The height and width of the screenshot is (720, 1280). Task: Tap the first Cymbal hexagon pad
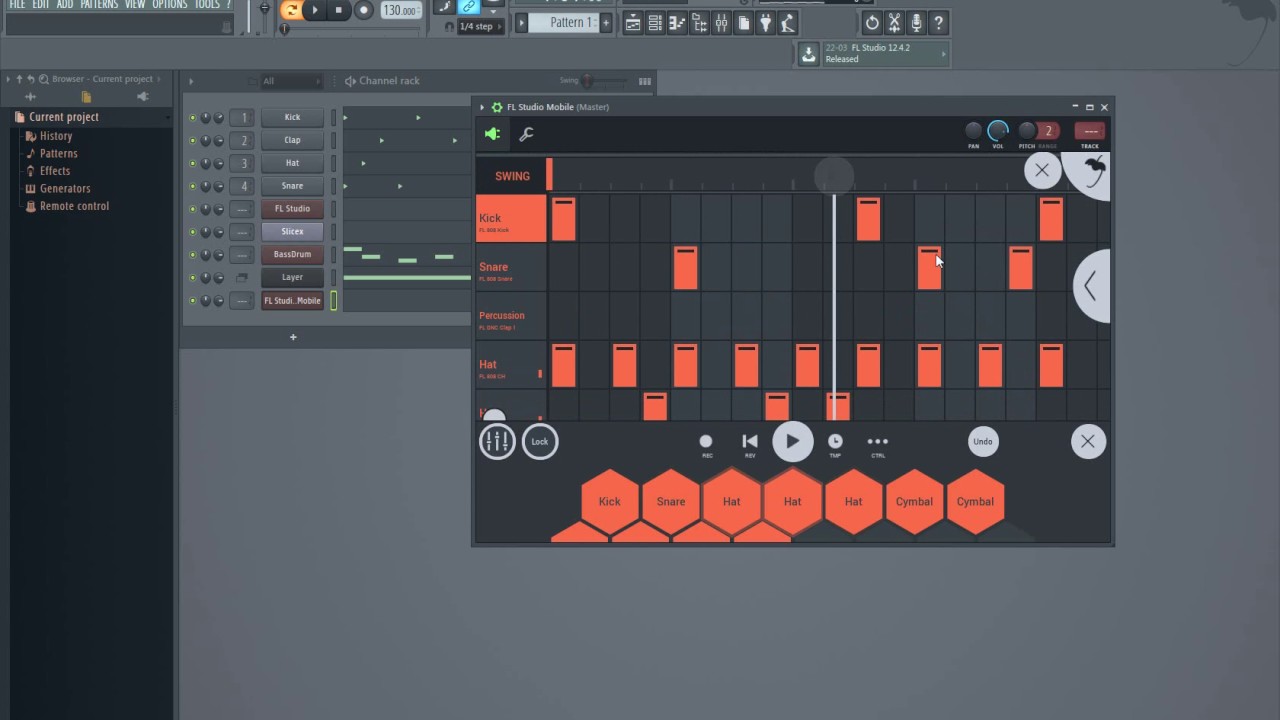tap(914, 501)
